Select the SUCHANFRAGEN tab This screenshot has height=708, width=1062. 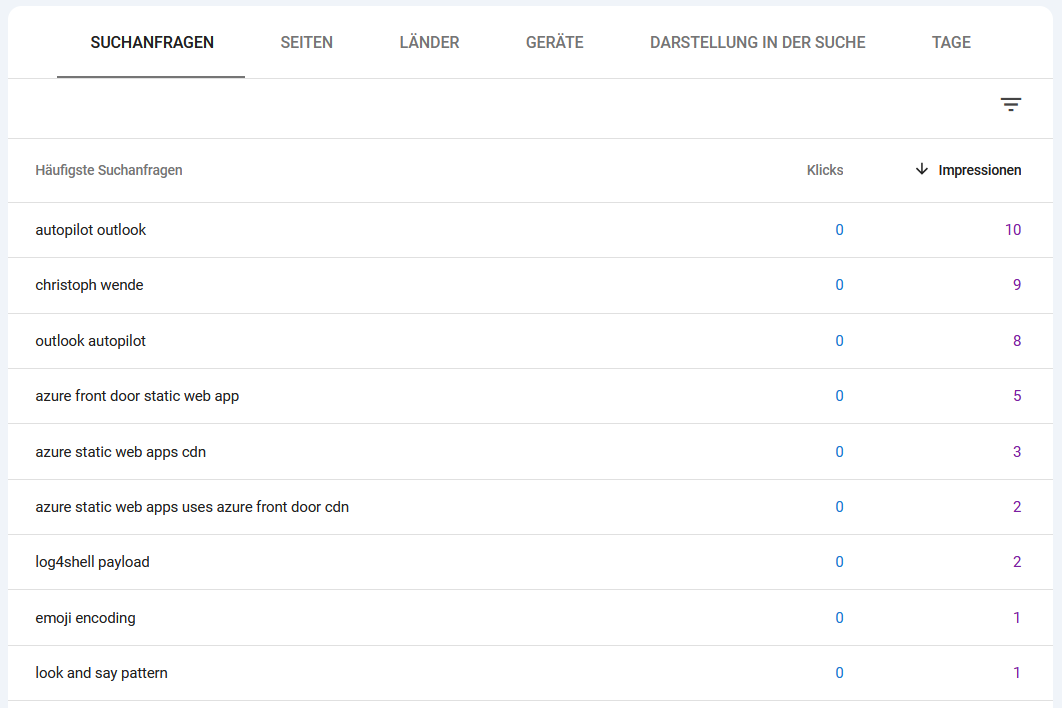[x=151, y=42]
